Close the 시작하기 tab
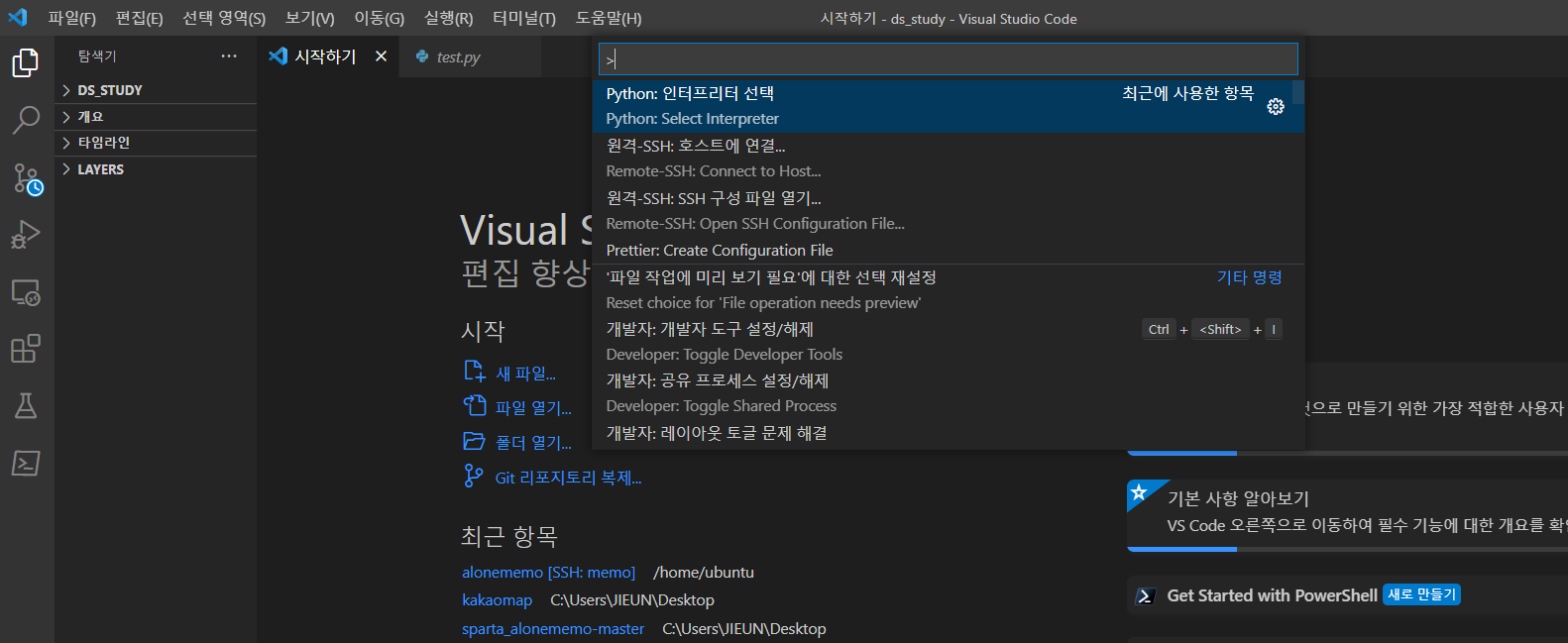This screenshot has height=643, width=1568. click(x=381, y=56)
